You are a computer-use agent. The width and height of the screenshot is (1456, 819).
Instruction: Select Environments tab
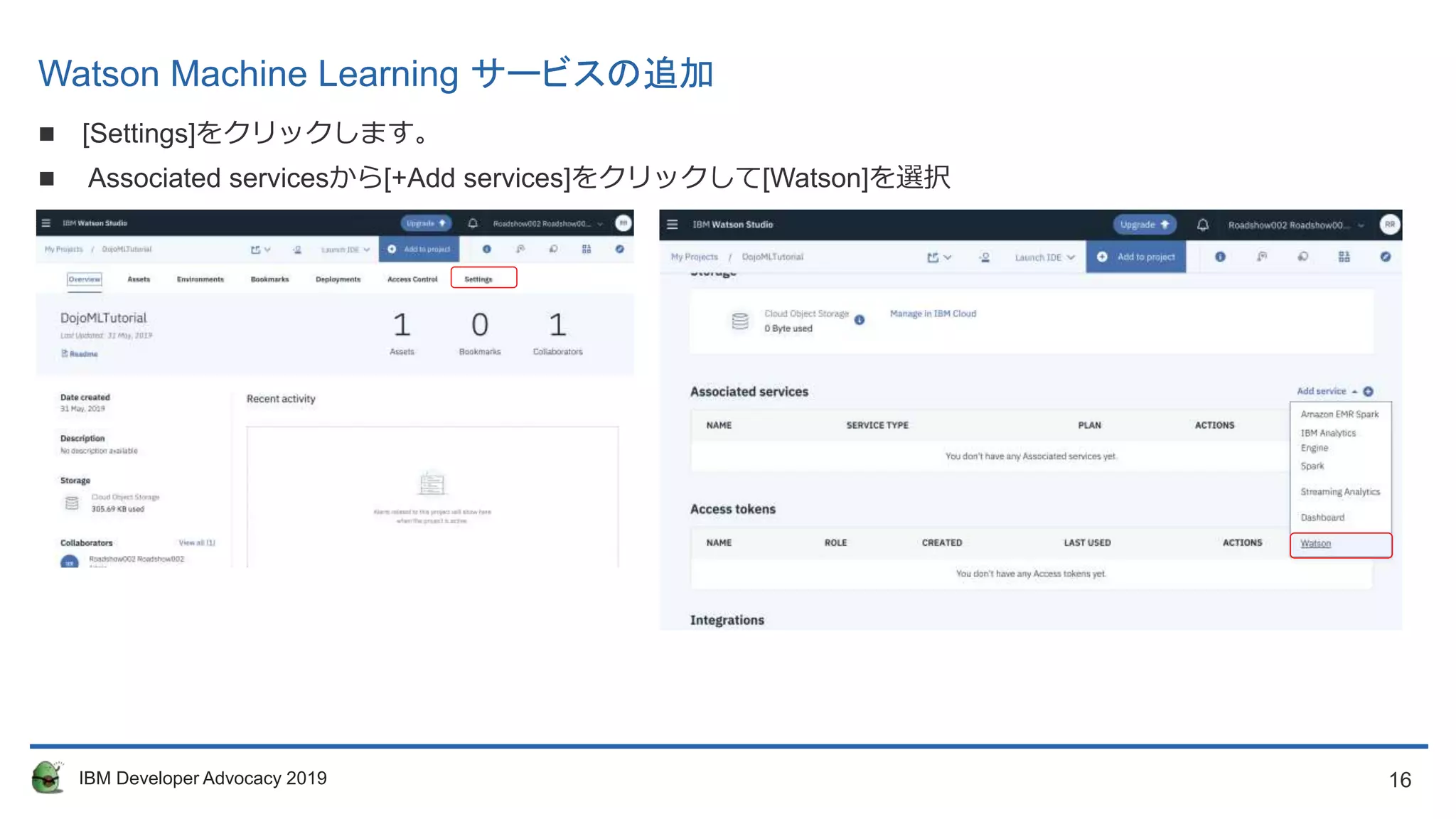[200, 279]
